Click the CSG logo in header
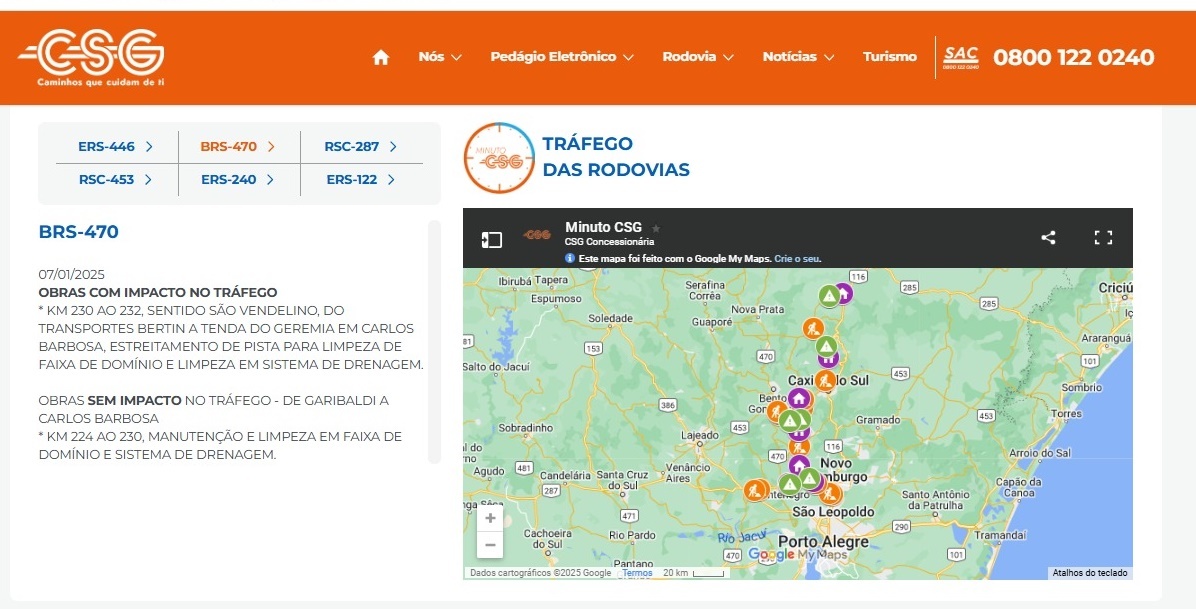Viewport: 1196px width, 609px height. (92, 57)
